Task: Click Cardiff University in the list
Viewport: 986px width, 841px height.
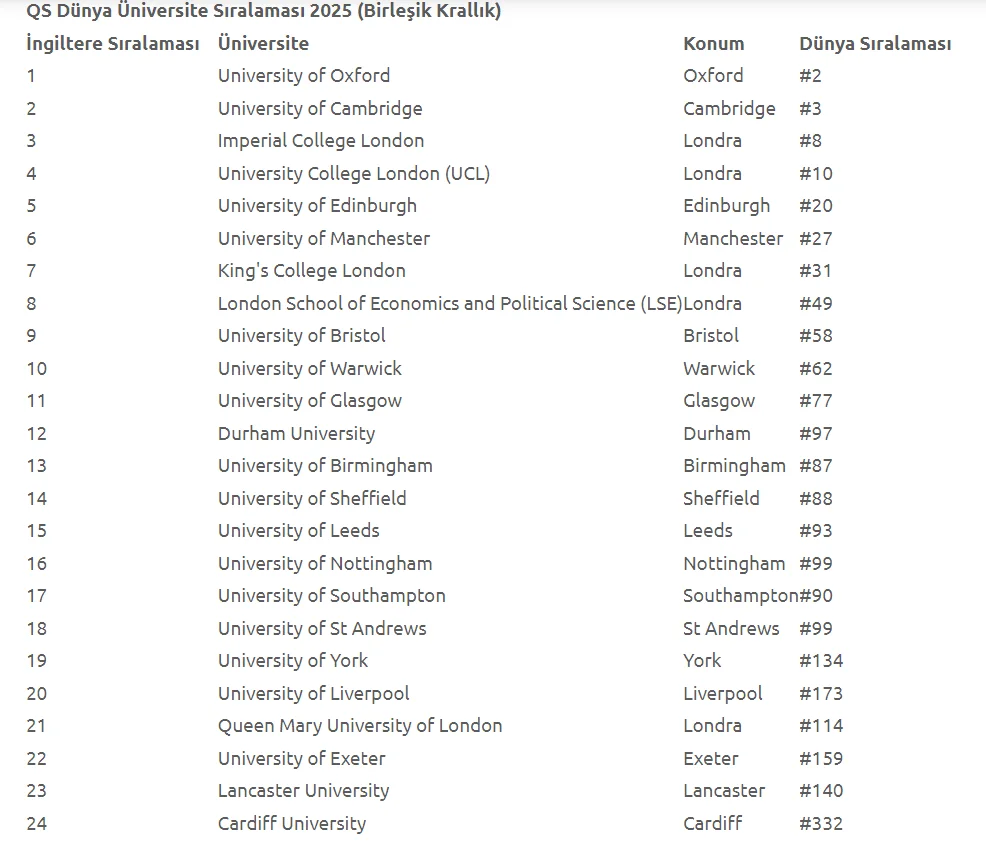Action: point(292,824)
